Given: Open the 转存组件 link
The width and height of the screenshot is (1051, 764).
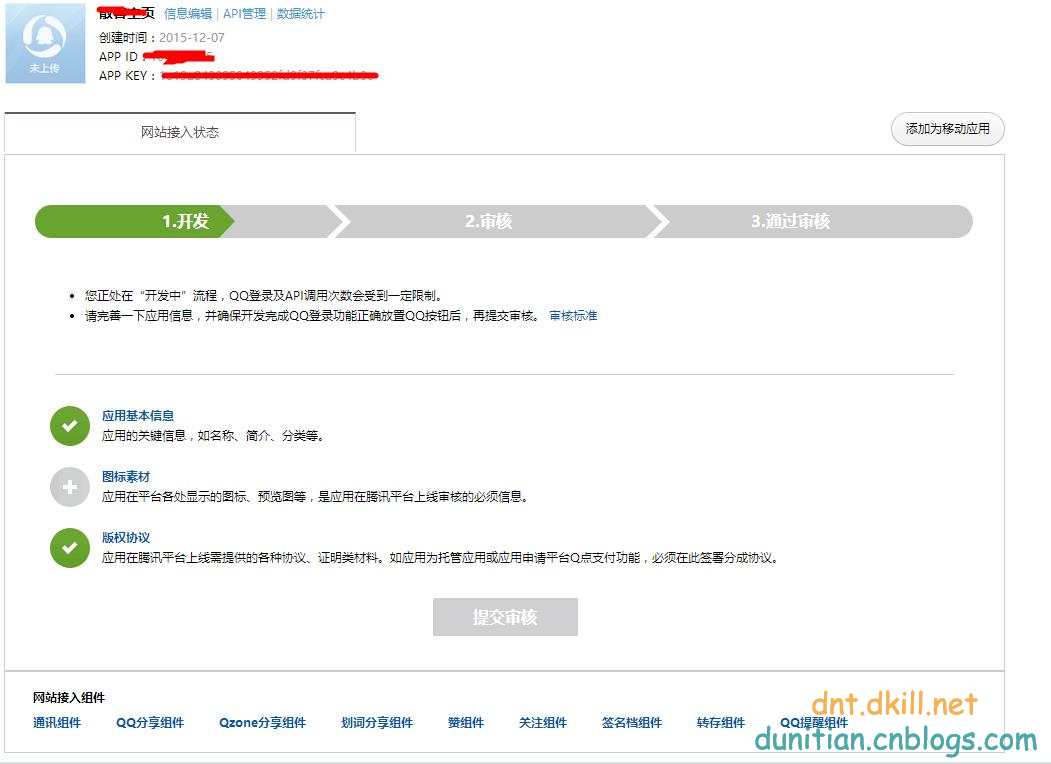Looking at the screenshot, I should [x=721, y=722].
